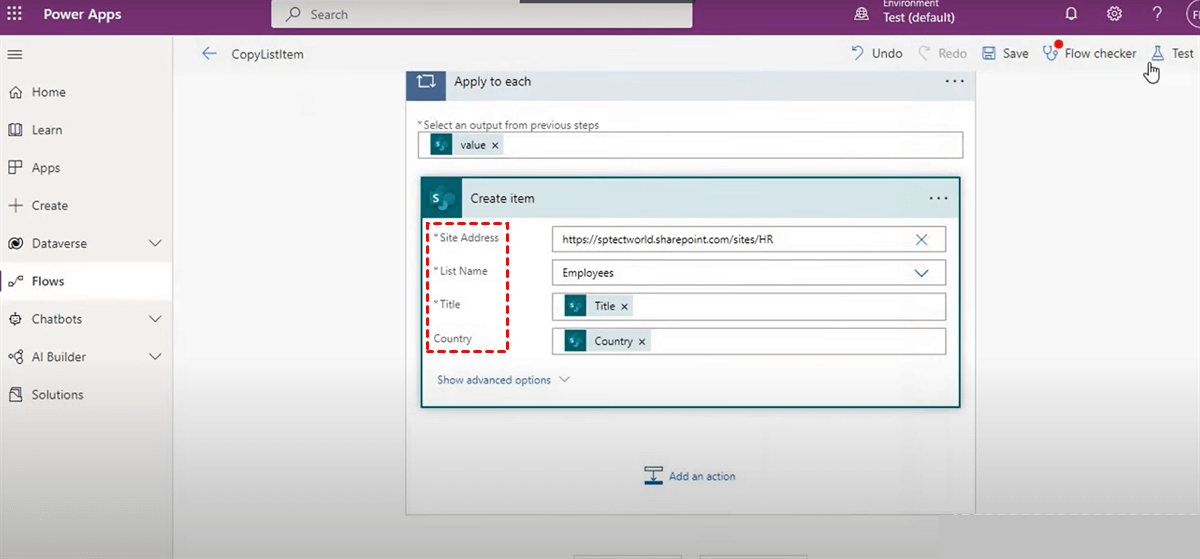Remove the Title token with its x
1200x559 pixels.
(x=625, y=307)
